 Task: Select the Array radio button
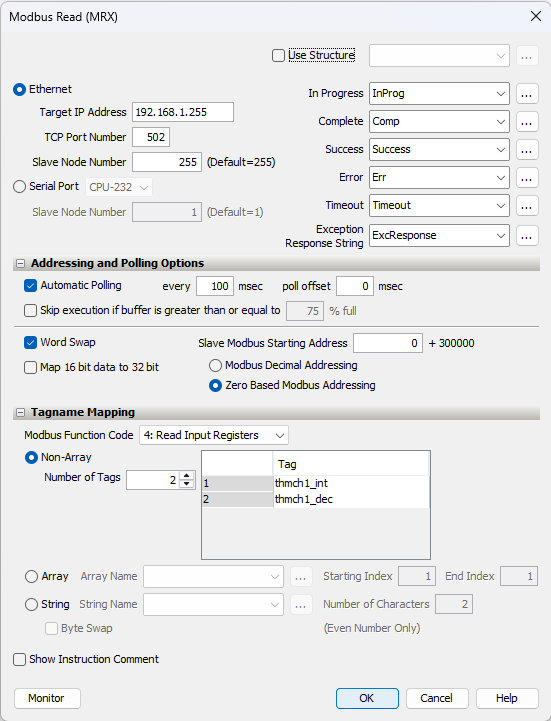tap(31, 577)
